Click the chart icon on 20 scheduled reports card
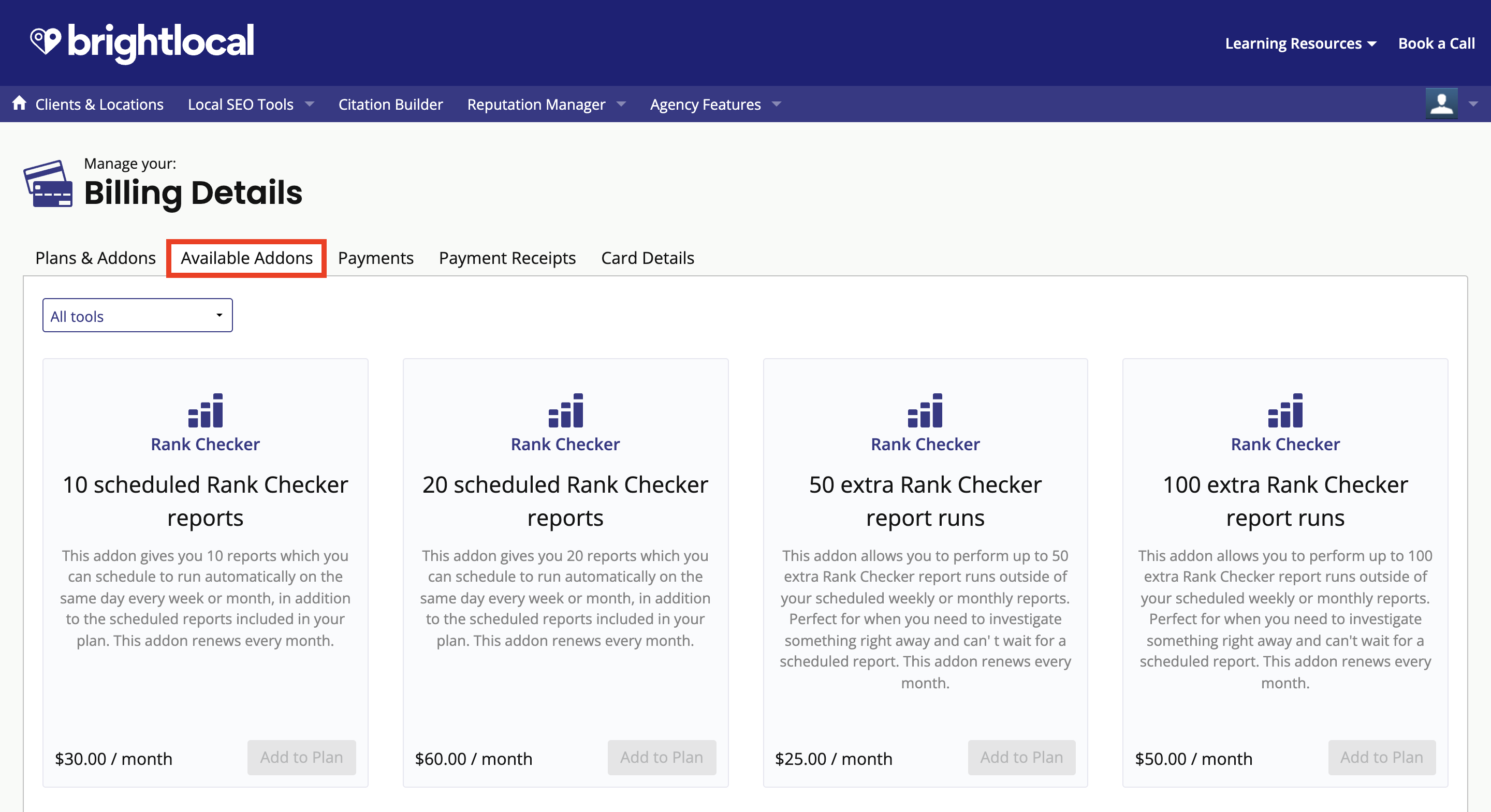This screenshot has height=812, width=1491. click(565, 410)
